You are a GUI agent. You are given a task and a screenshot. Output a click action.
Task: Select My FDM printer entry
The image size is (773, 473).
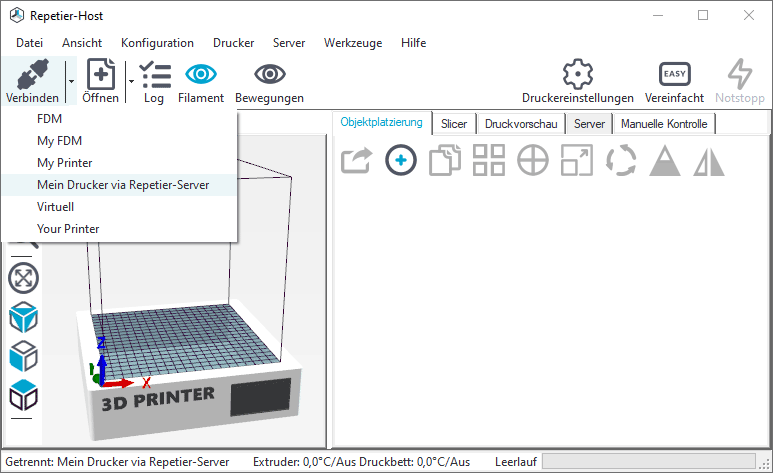click(119, 141)
